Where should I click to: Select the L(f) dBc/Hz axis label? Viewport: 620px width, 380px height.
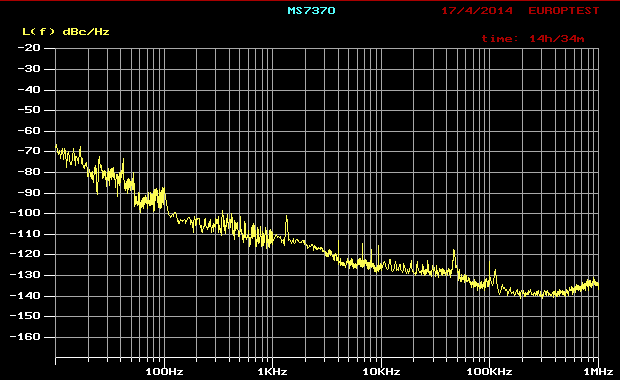(66, 32)
